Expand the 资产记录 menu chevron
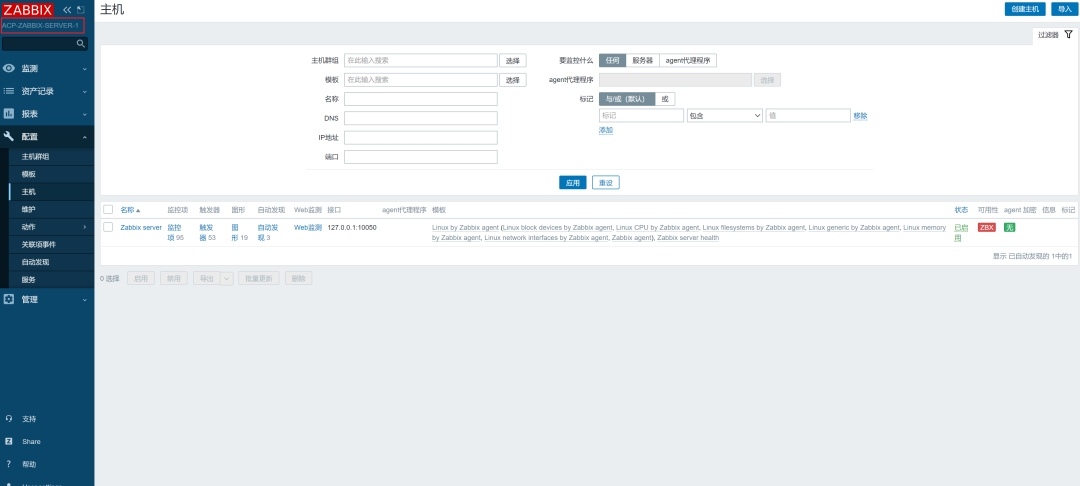This screenshot has width=1080, height=486. (x=85, y=92)
